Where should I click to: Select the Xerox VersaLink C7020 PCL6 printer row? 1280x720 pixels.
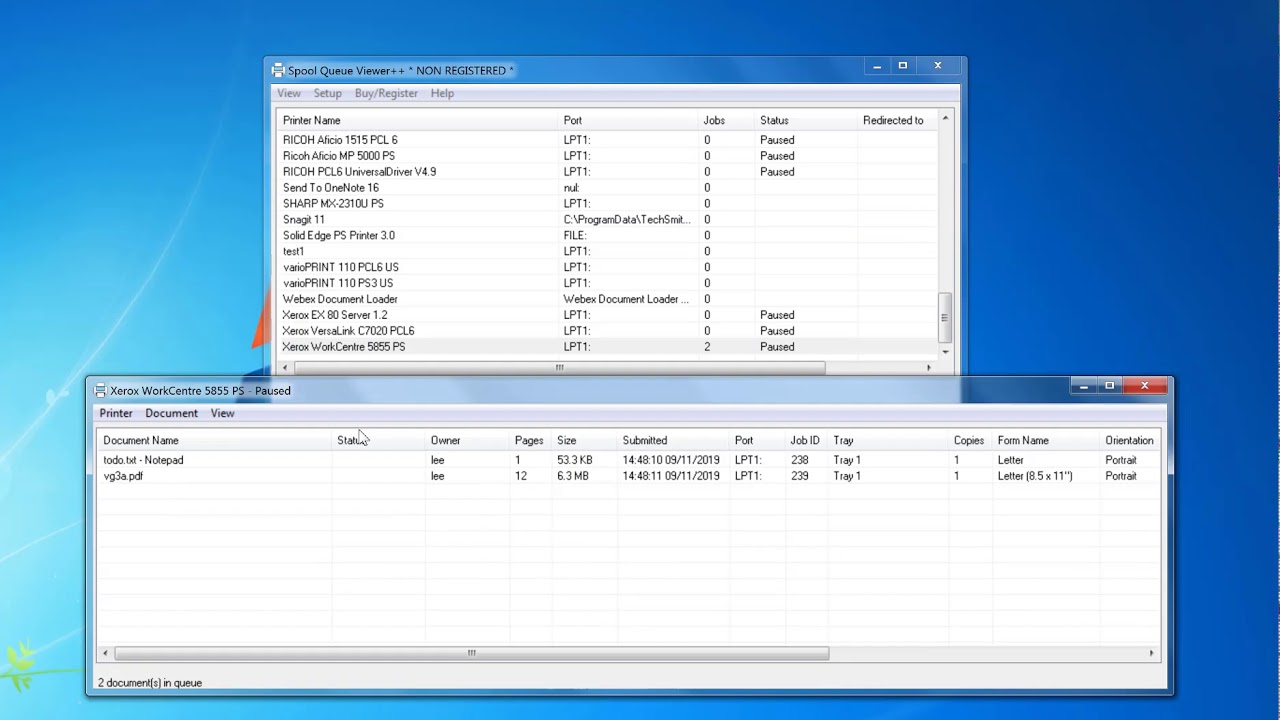point(607,331)
